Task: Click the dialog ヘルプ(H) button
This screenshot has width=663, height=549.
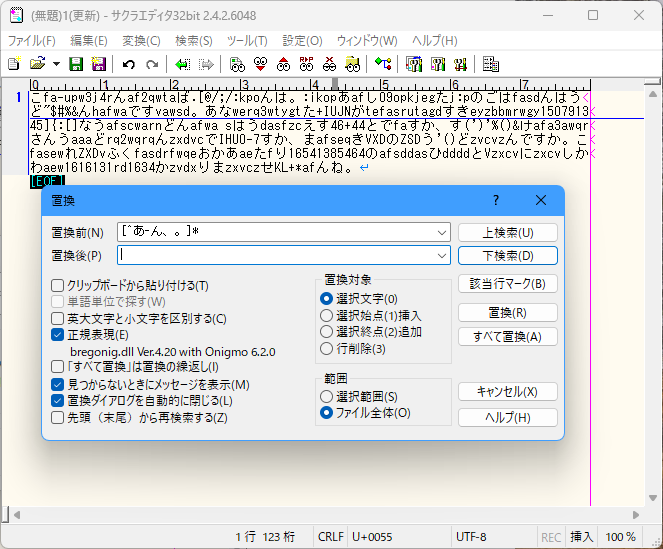Action: (x=508, y=418)
